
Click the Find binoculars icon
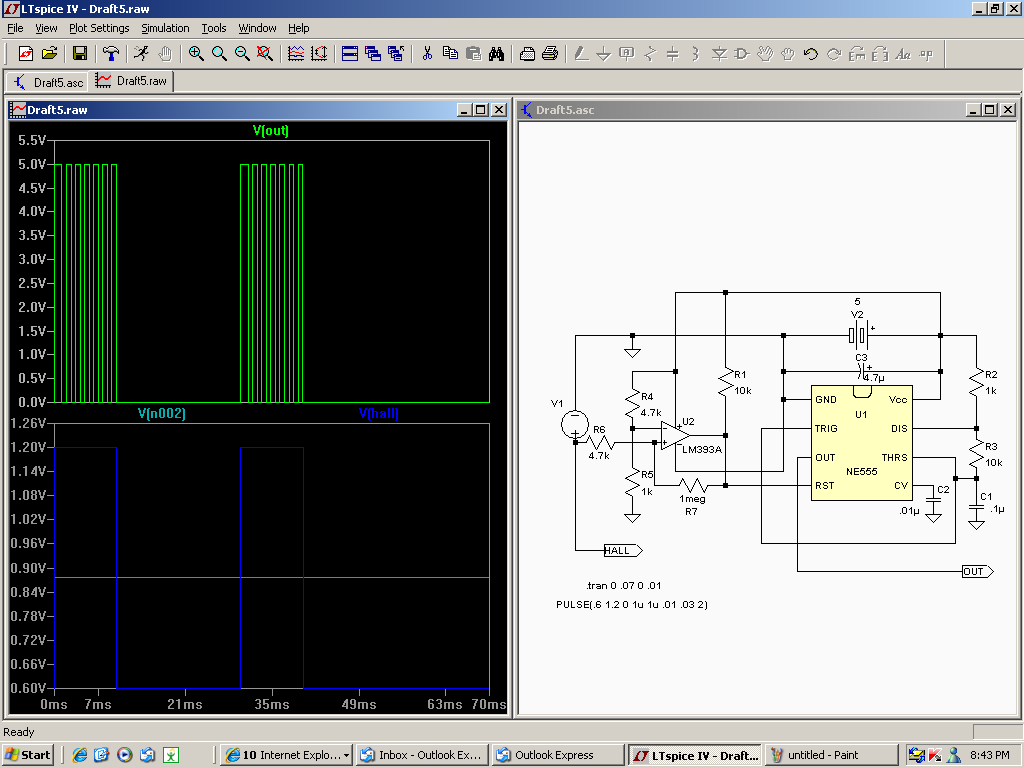tap(496, 54)
